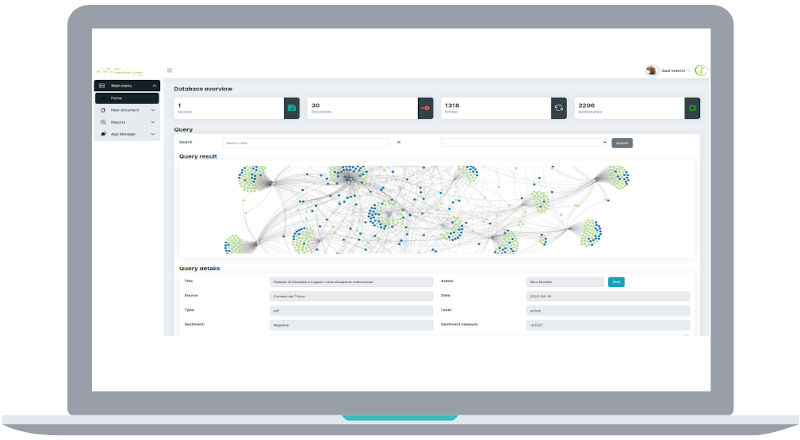Focus the Search query text field
800x440 pixels.
coord(306,143)
